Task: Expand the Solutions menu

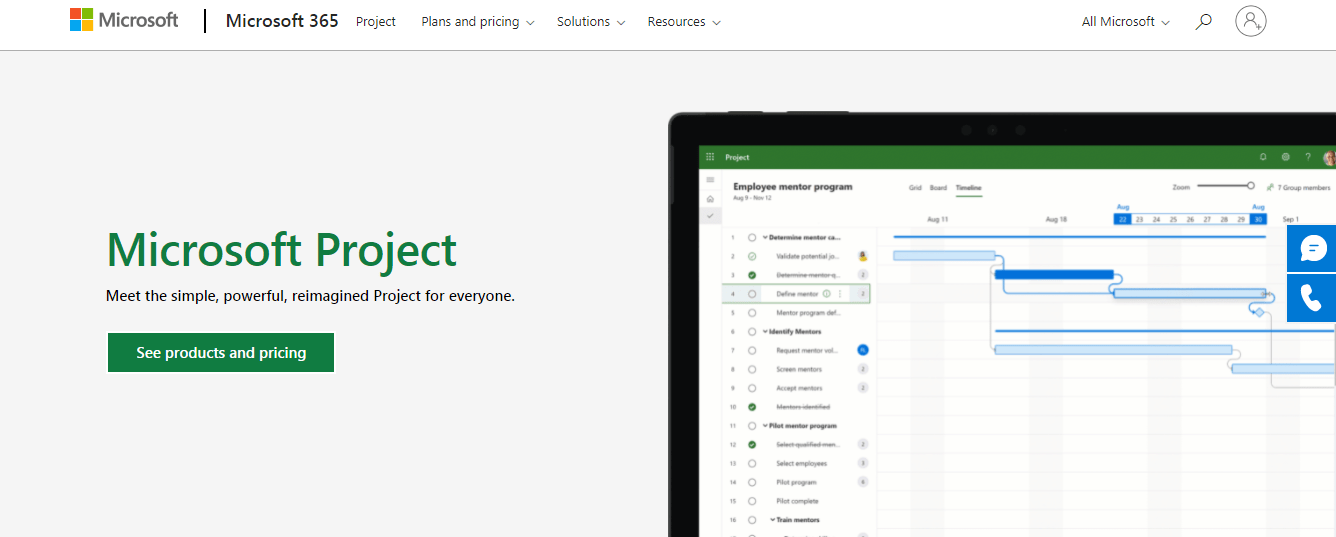Action: point(591,21)
